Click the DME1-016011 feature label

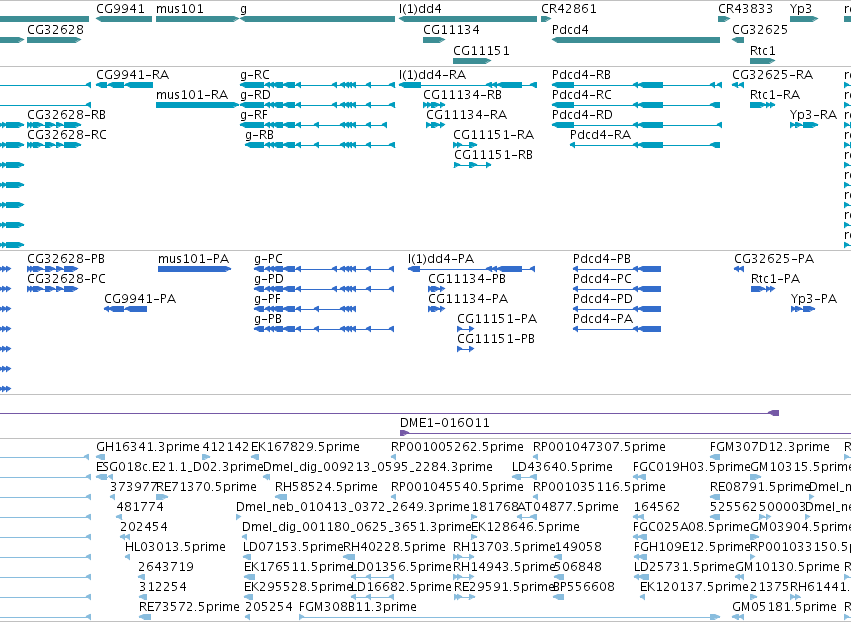pyautogui.click(x=444, y=422)
